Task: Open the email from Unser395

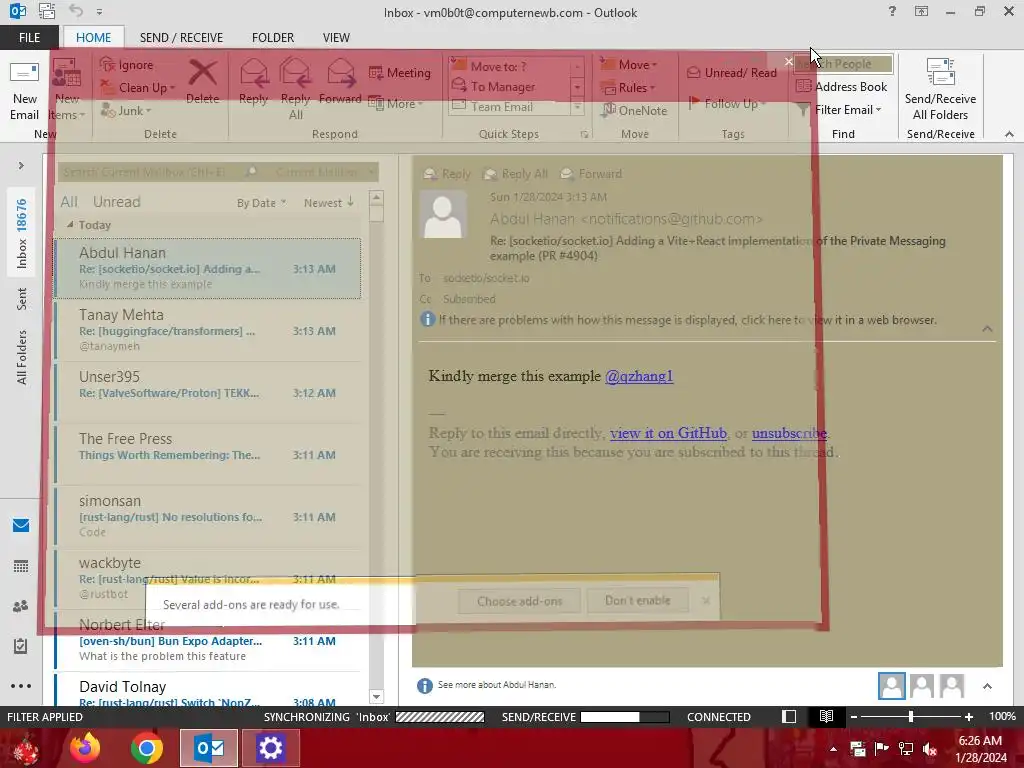Action: (x=208, y=392)
